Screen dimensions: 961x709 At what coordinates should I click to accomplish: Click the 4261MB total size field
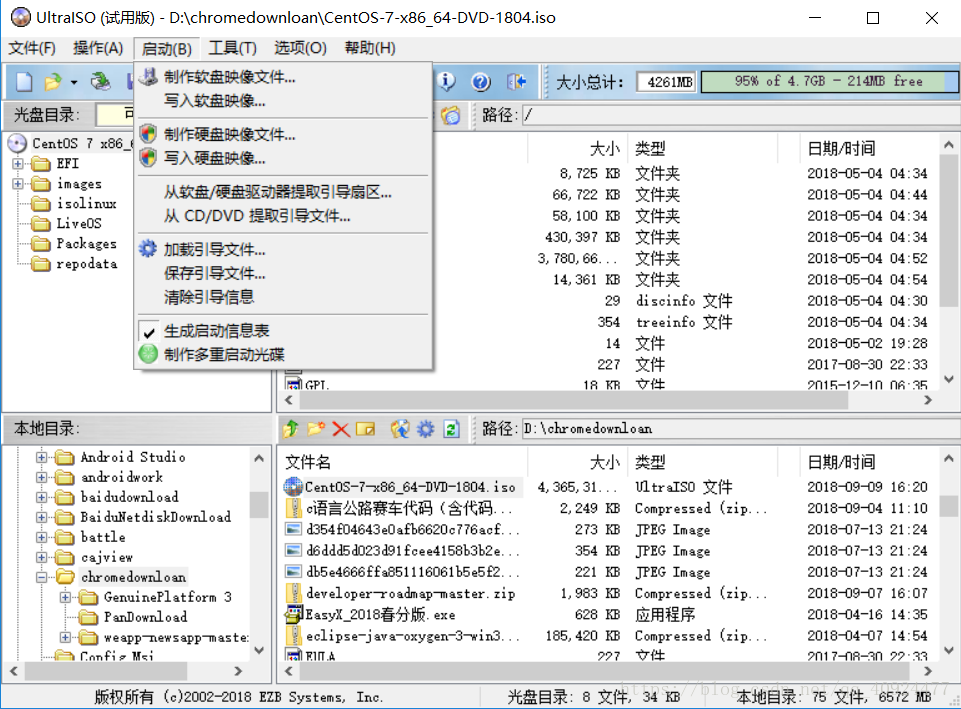(x=666, y=82)
